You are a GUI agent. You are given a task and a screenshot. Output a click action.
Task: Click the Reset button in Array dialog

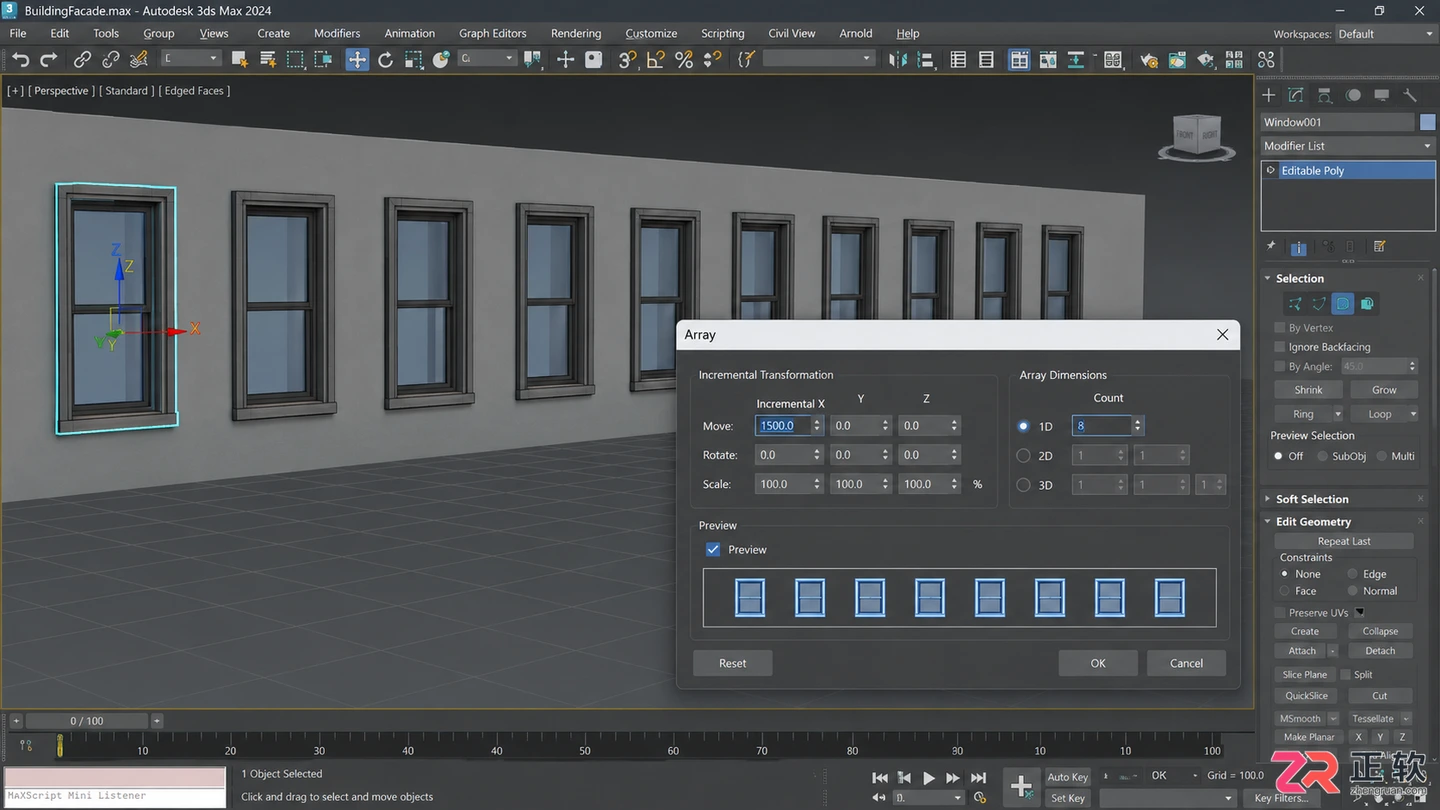[x=733, y=663]
